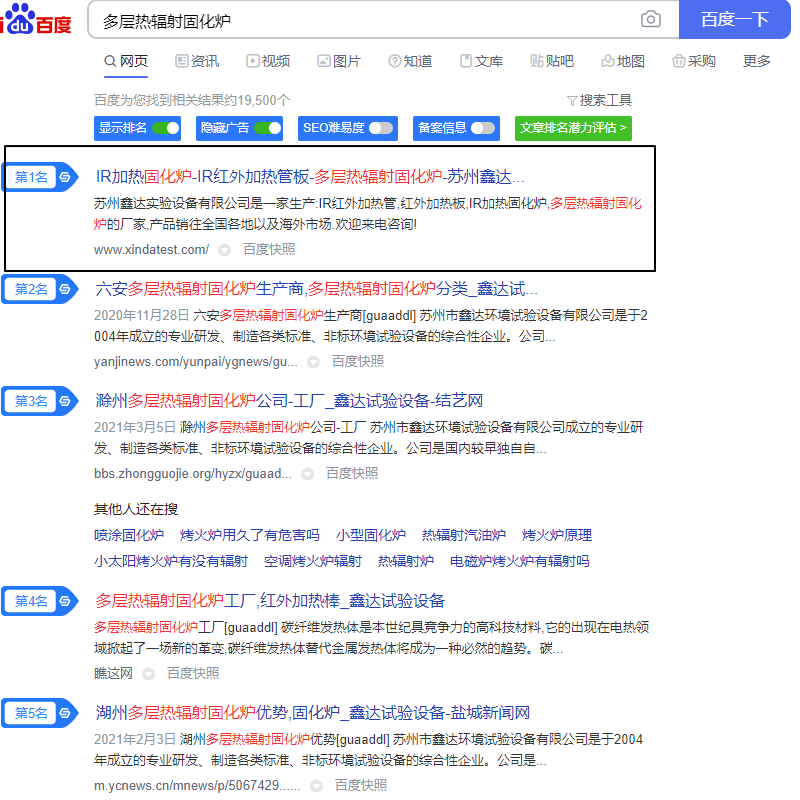This screenshot has height=800, width=800.
Task: Search related term 热辐射汽油炉
Action: (464, 535)
